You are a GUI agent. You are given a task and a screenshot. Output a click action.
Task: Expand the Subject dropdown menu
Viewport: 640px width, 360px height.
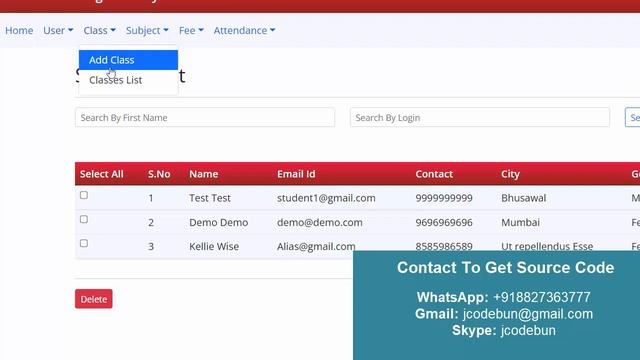click(x=147, y=31)
